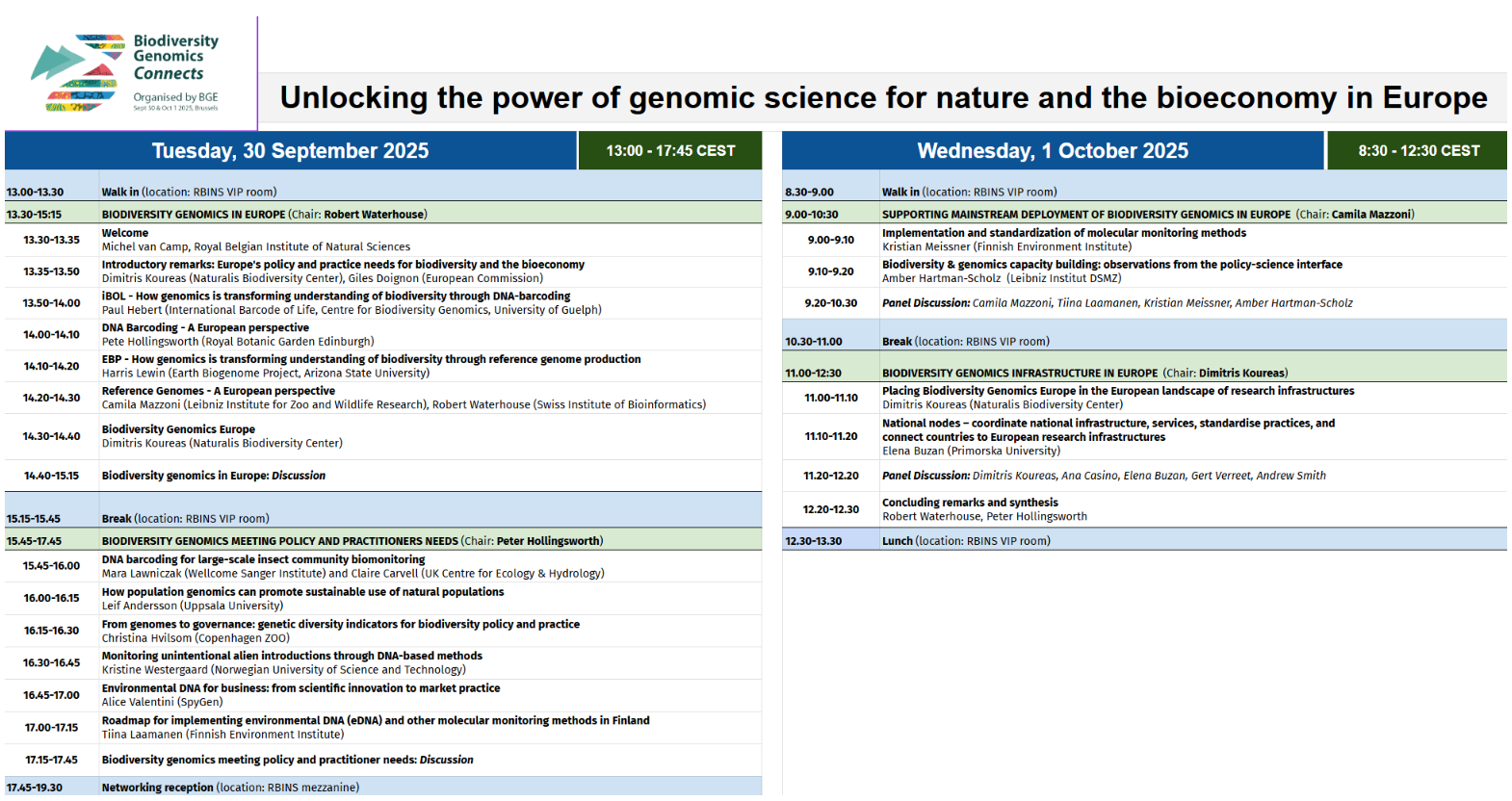Click the Biodiversity Genomics in Europe session header

coord(264,215)
